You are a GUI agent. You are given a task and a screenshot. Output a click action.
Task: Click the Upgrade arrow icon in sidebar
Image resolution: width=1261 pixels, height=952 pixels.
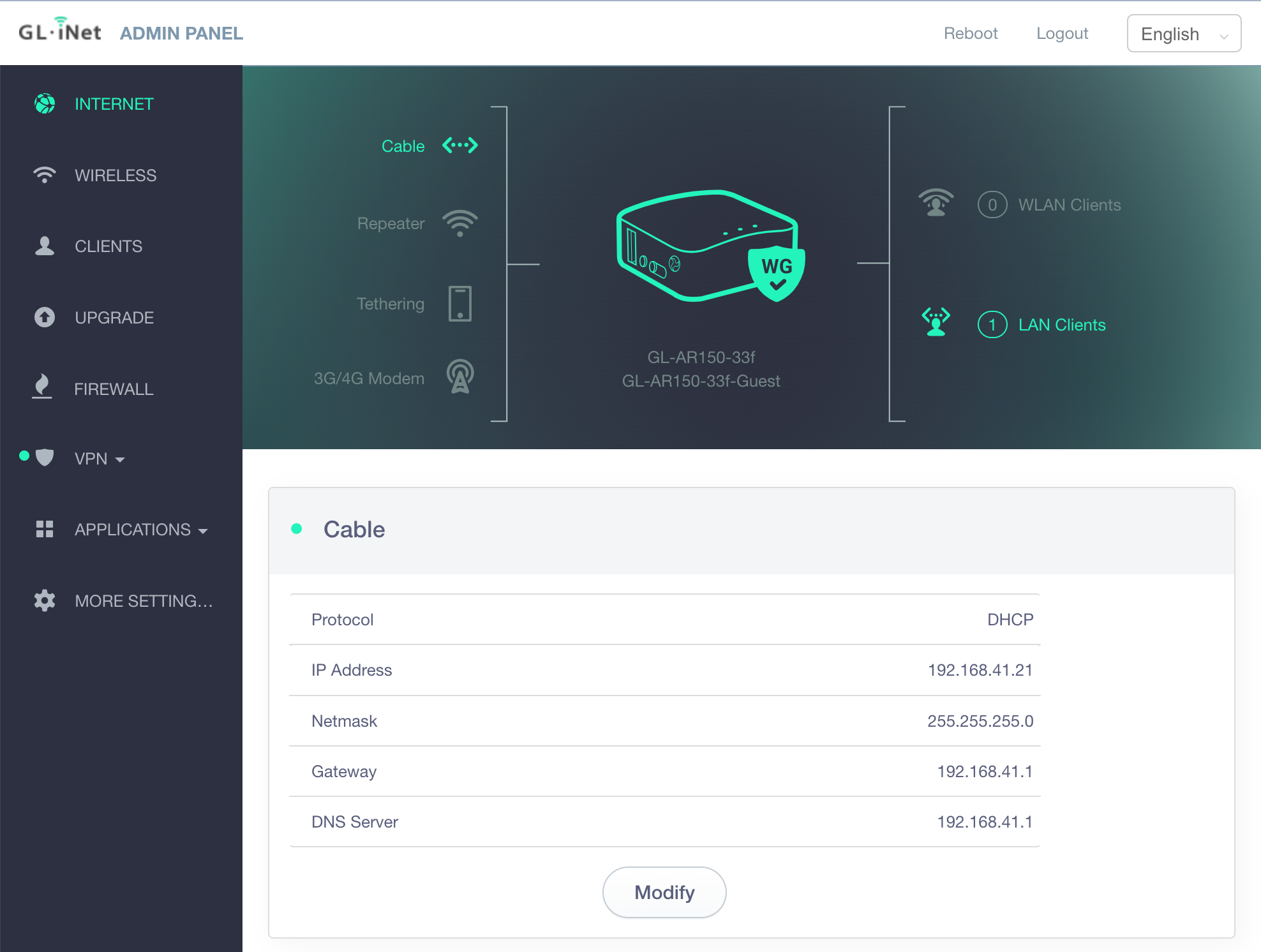44,317
